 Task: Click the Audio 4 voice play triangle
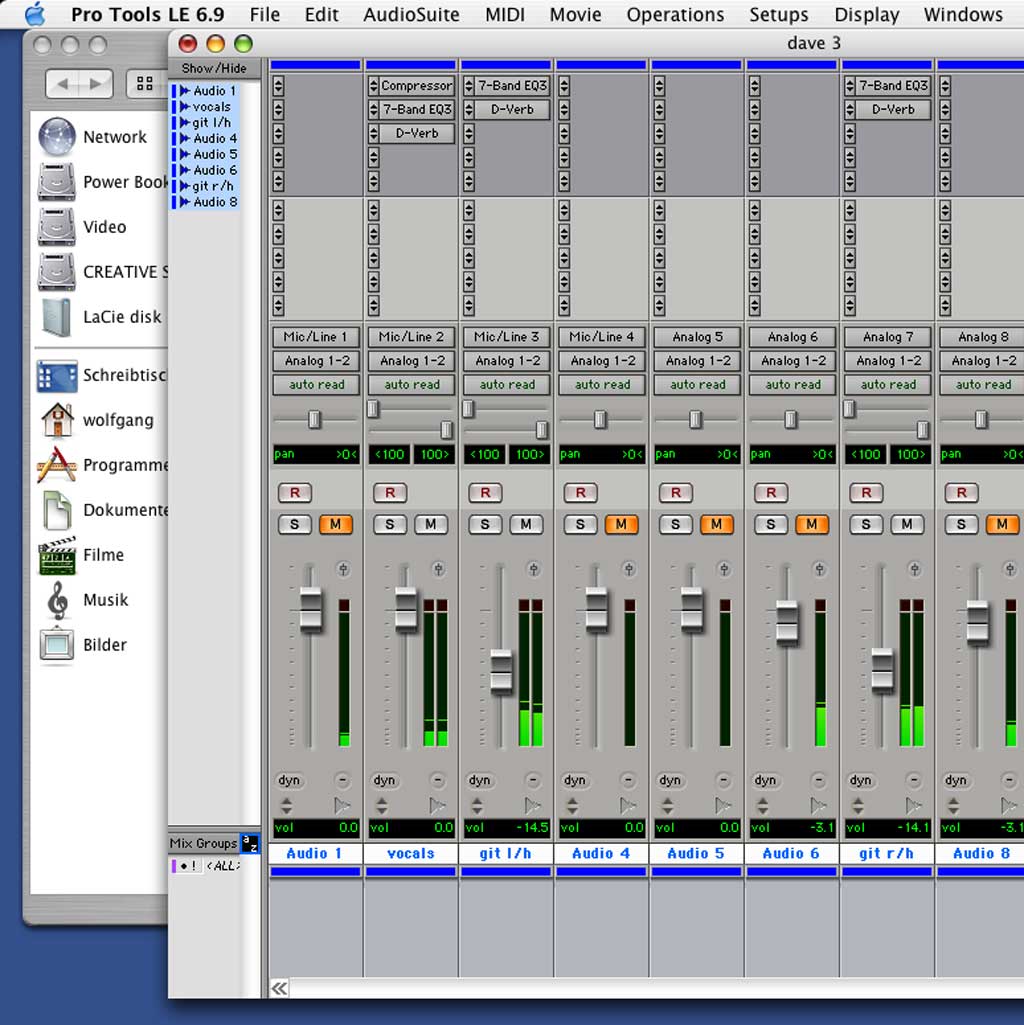point(628,806)
